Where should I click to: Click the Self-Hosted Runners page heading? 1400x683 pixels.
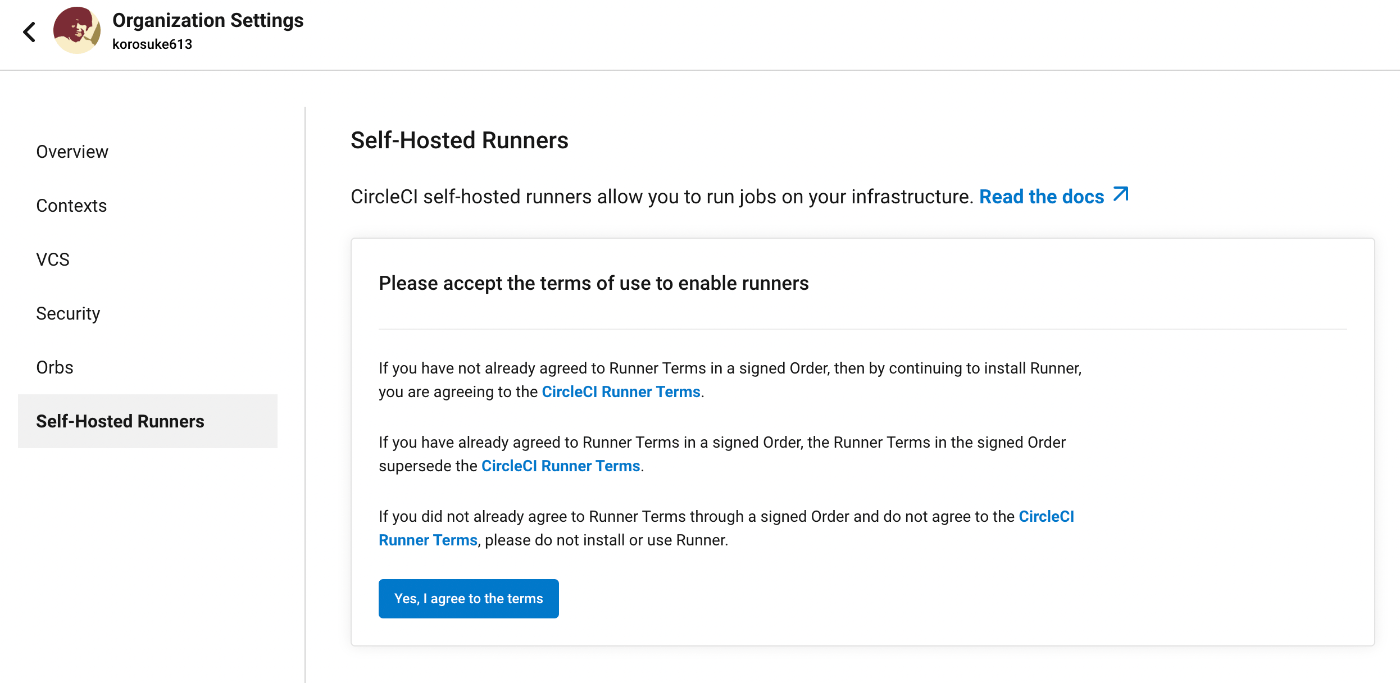(x=460, y=141)
